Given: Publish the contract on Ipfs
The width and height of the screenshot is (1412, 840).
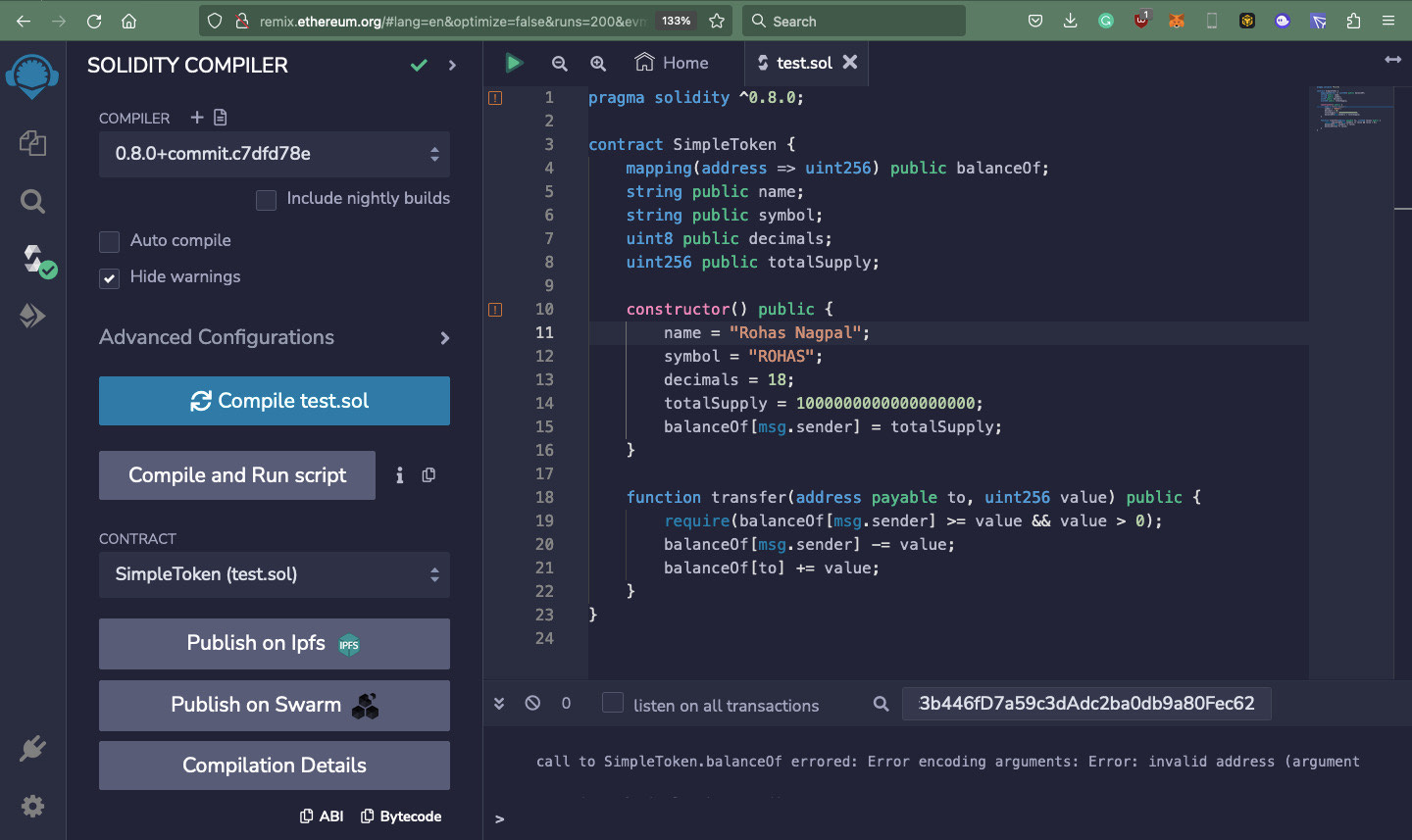Looking at the screenshot, I should (x=274, y=644).
